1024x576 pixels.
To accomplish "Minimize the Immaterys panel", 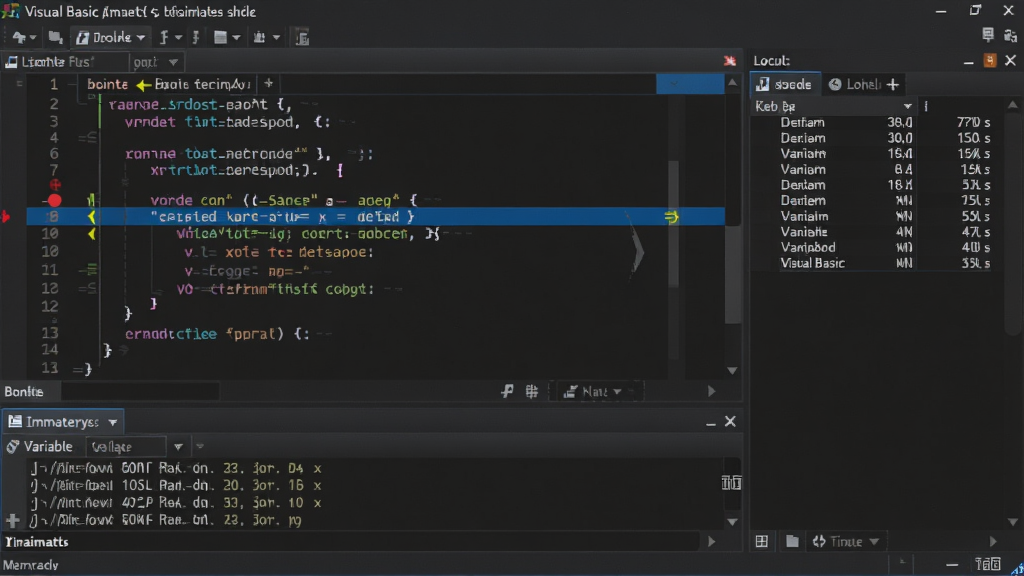I will point(711,423).
